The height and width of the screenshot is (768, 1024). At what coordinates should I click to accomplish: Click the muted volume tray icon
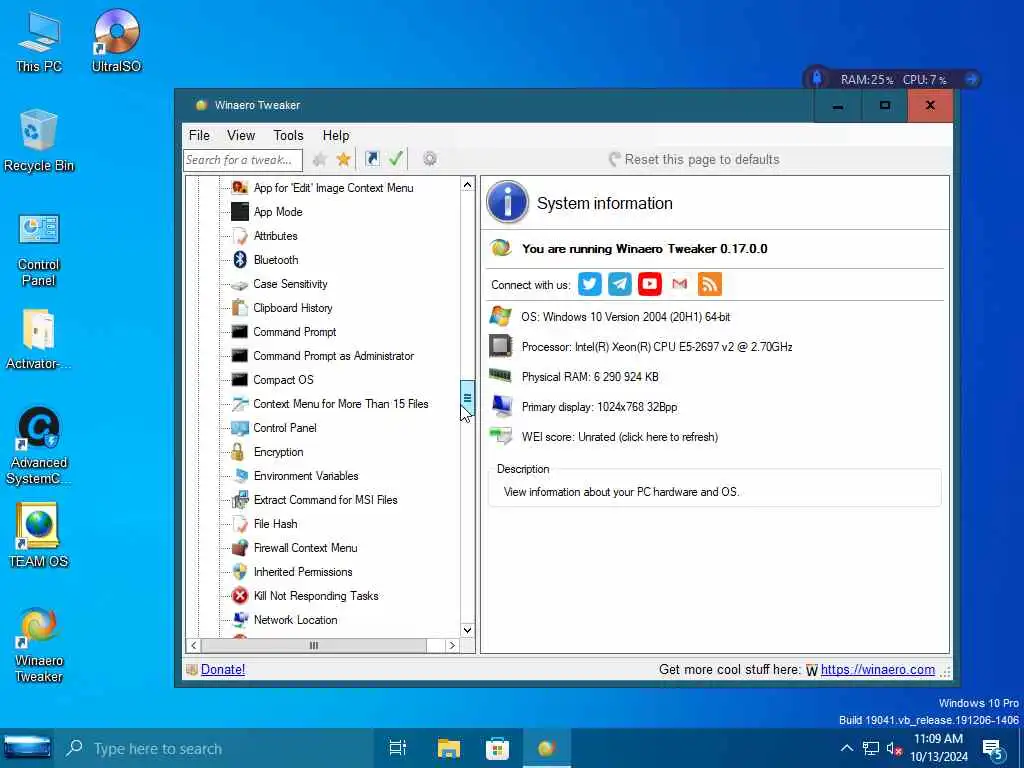point(894,748)
